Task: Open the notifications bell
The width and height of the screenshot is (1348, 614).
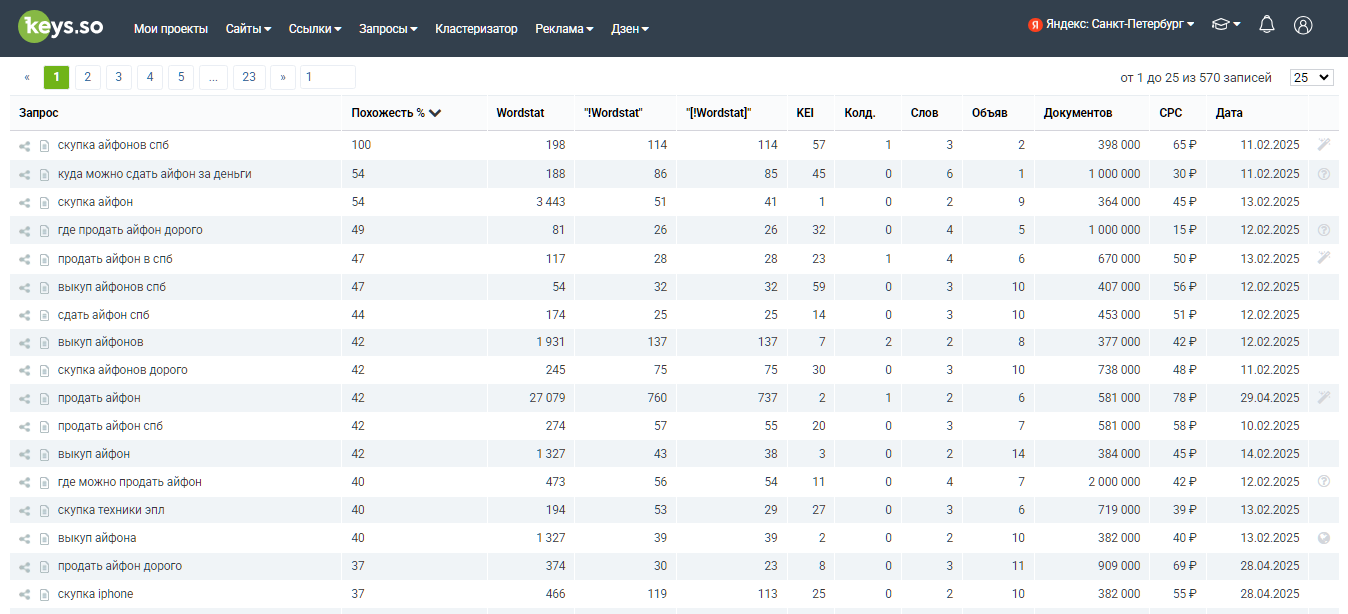Action: pyautogui.click(x=1267, y=25)
